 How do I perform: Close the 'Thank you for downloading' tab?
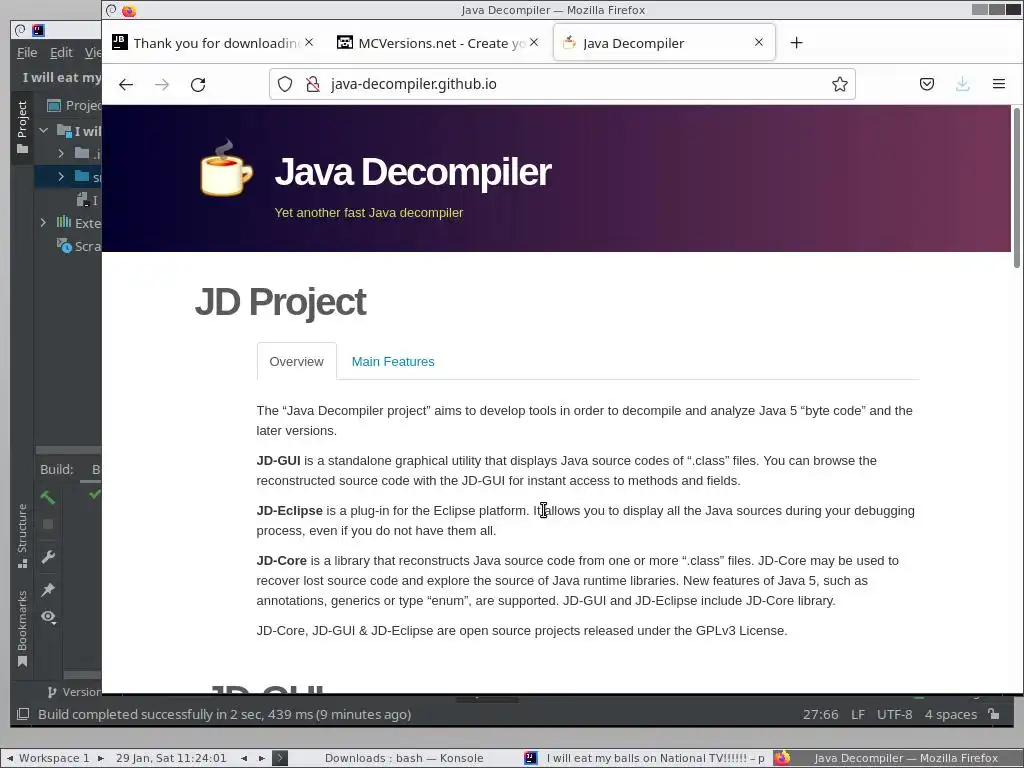309,42
